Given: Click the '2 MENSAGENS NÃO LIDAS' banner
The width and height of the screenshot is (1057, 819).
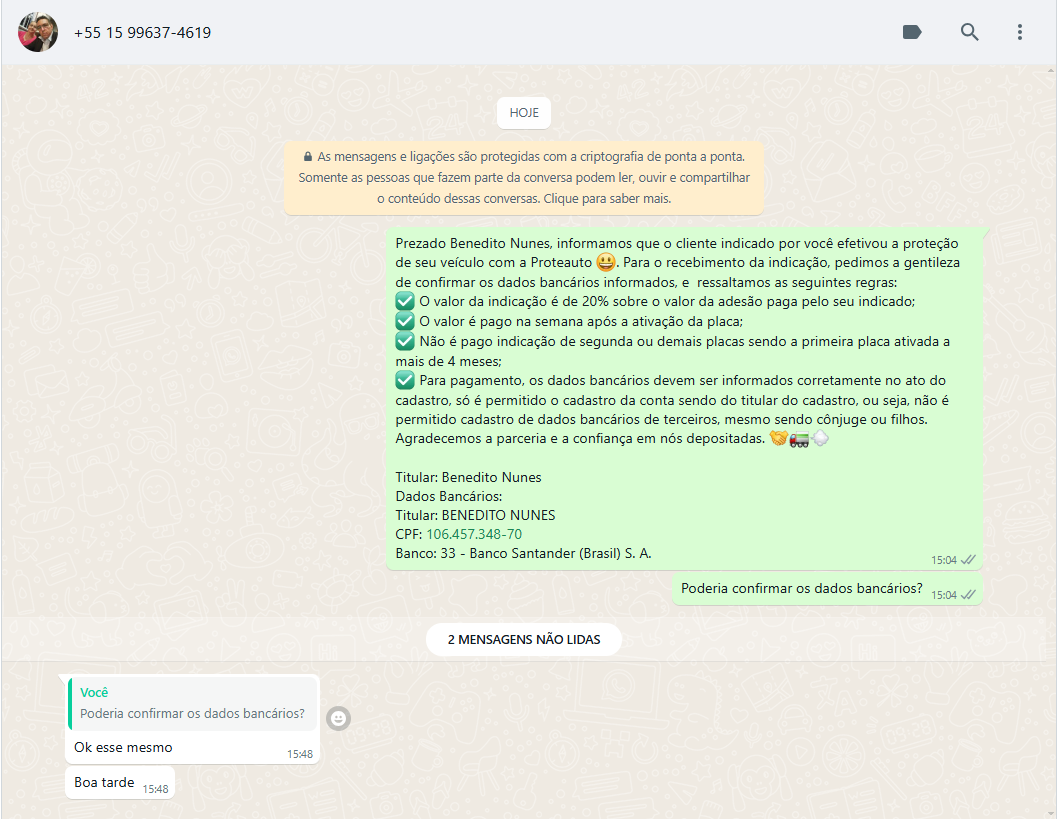Looking at the screenshot, I should pyautogui.click(x=523, y=639).
